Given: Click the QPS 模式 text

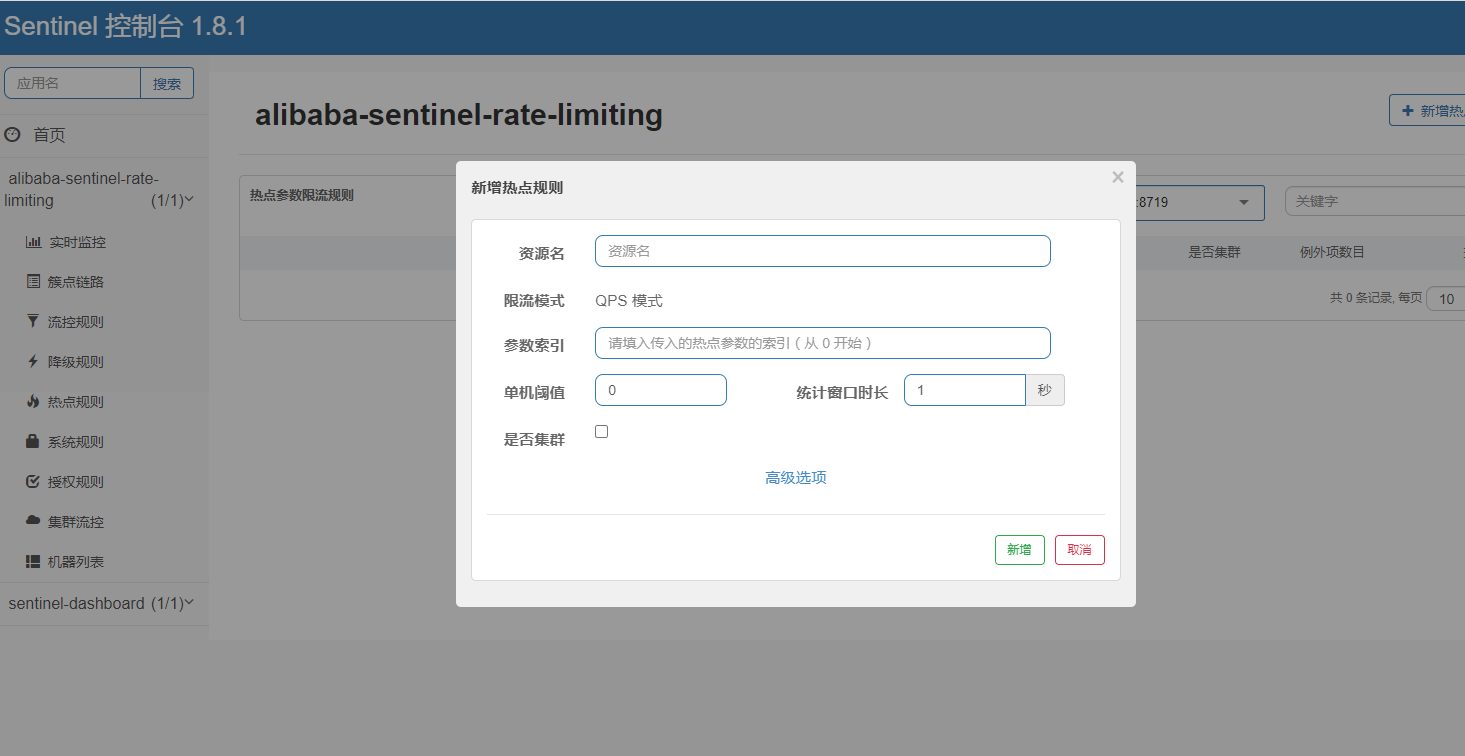Looking at the screenshot, I should pyautogui.click(x=629, y=301).
